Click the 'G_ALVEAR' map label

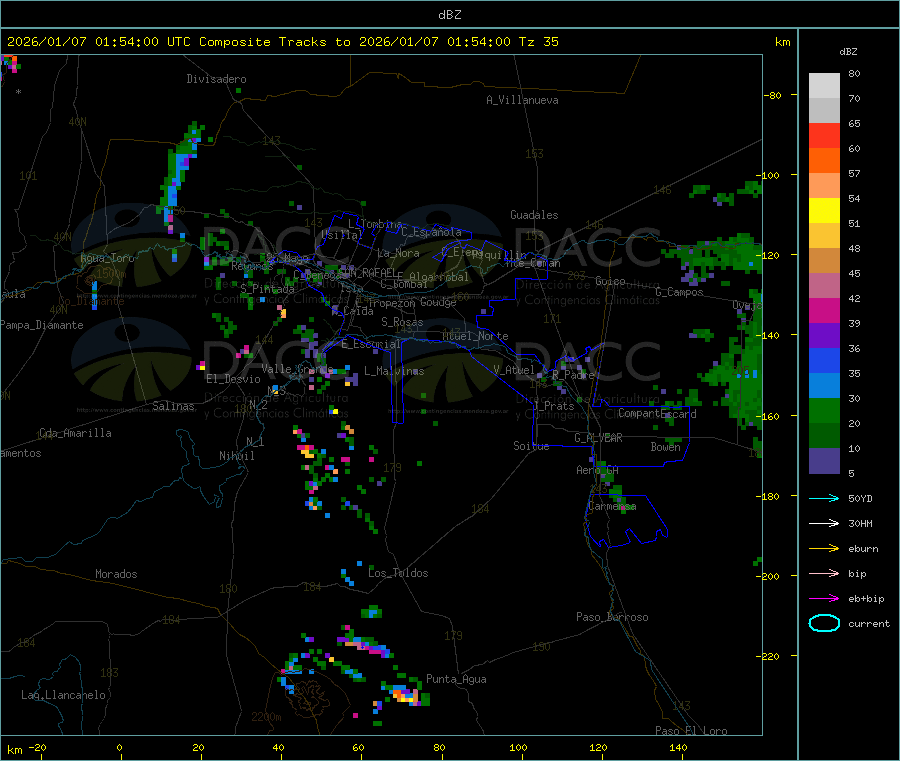coord(598,438)
